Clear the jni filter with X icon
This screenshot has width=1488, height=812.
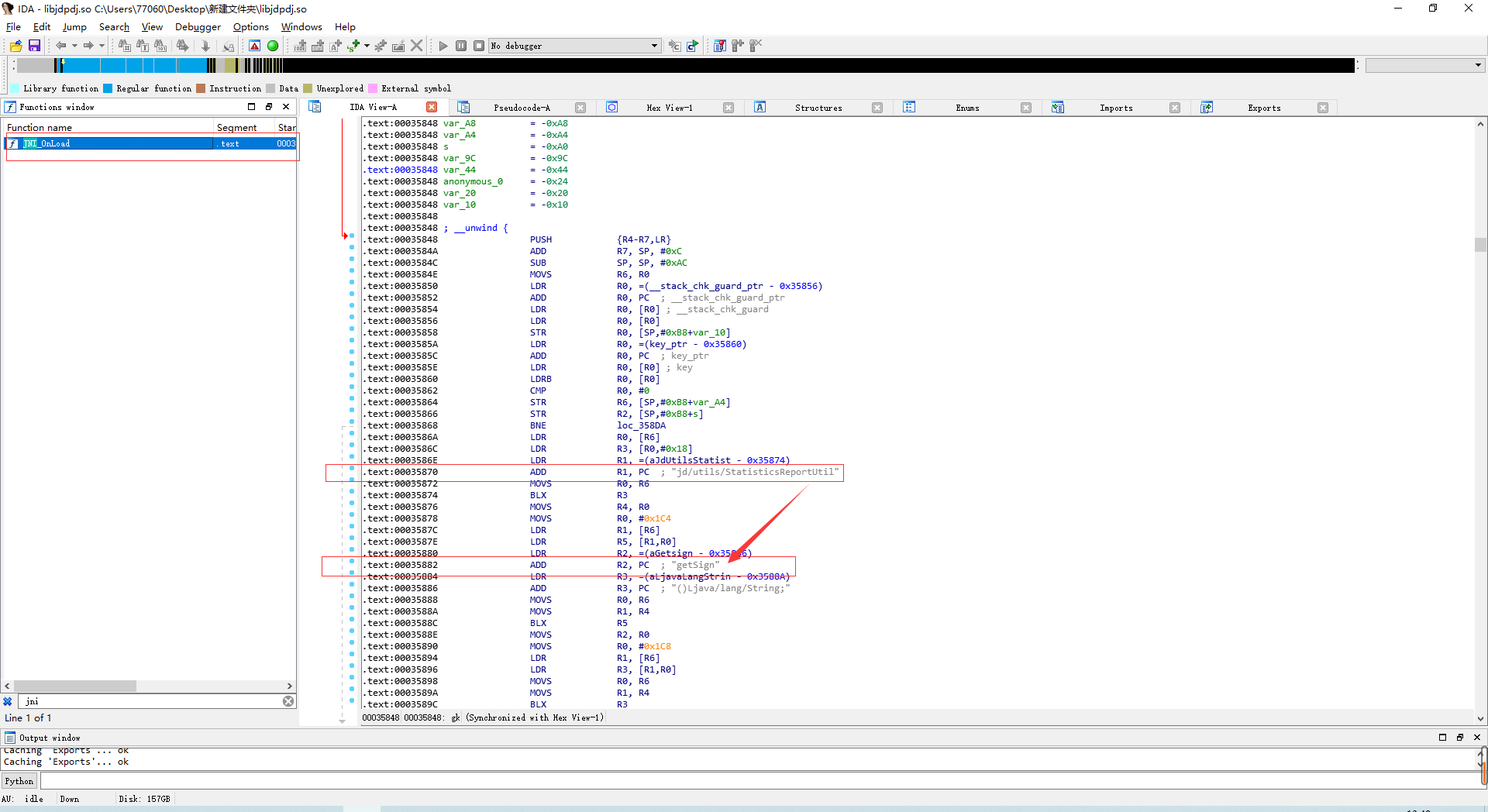coord(288,701)
